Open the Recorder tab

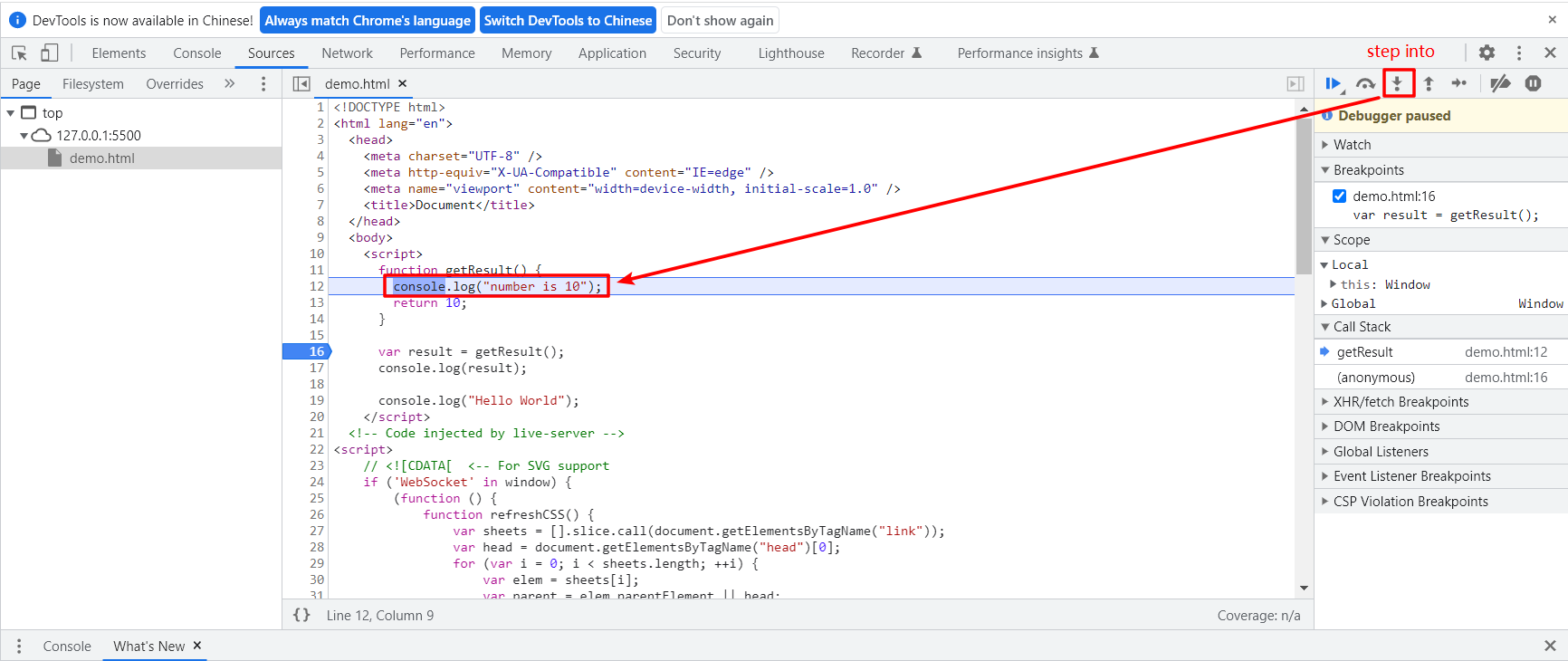pyautogui.click(x=886, y=53)
